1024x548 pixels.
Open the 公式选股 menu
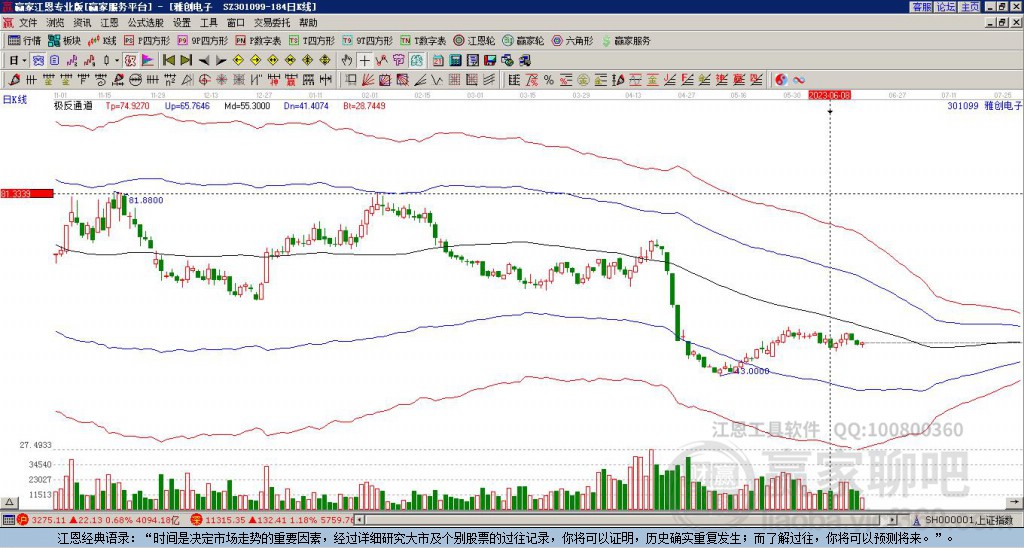tap(146, 23)
